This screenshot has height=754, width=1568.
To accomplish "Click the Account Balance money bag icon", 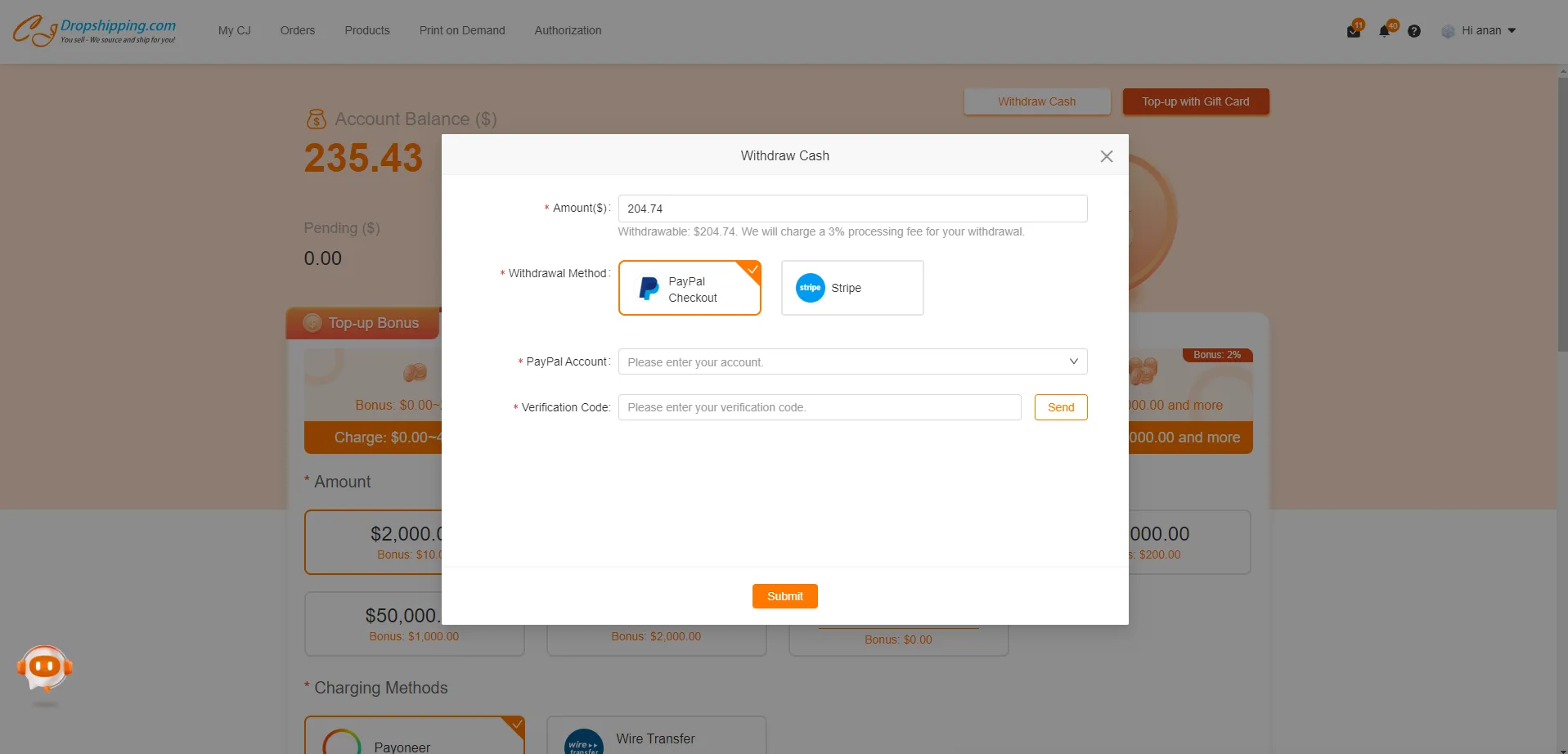I will [316, 119].
